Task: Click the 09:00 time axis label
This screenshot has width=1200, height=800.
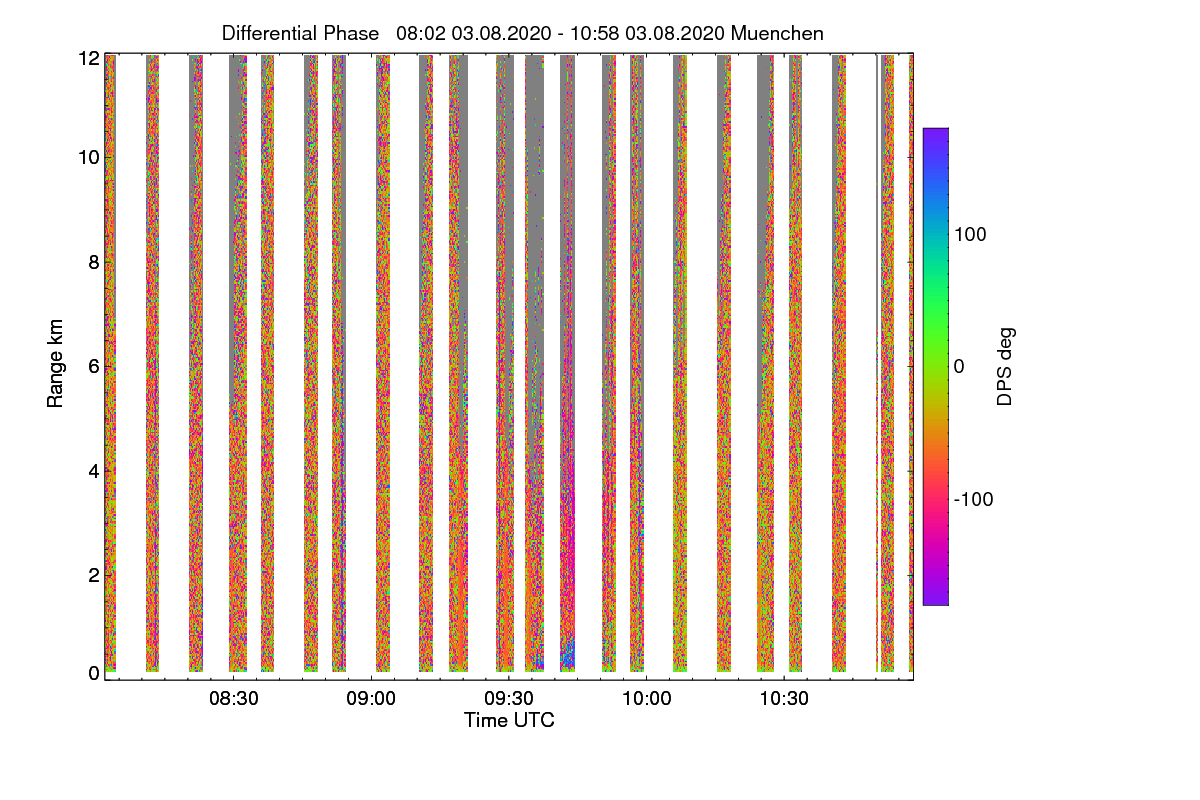Action: [x=371, y=700]
